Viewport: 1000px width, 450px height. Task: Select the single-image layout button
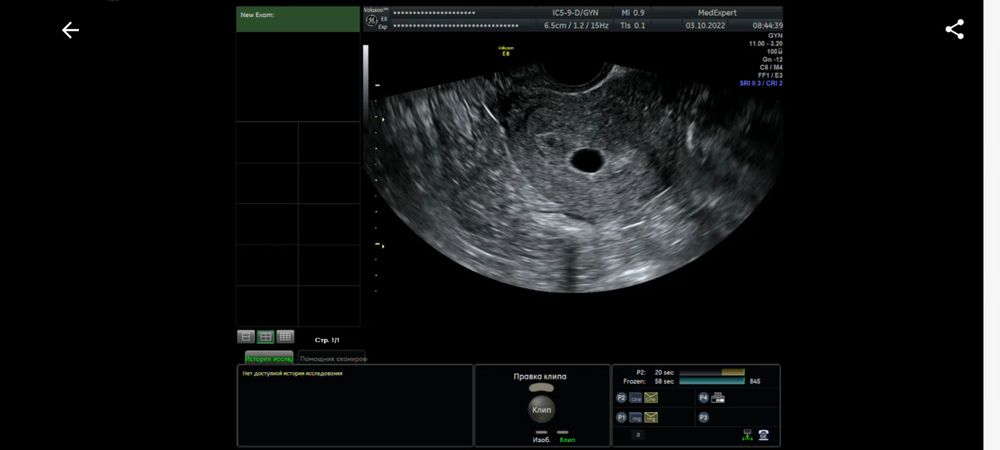point(246,337)
